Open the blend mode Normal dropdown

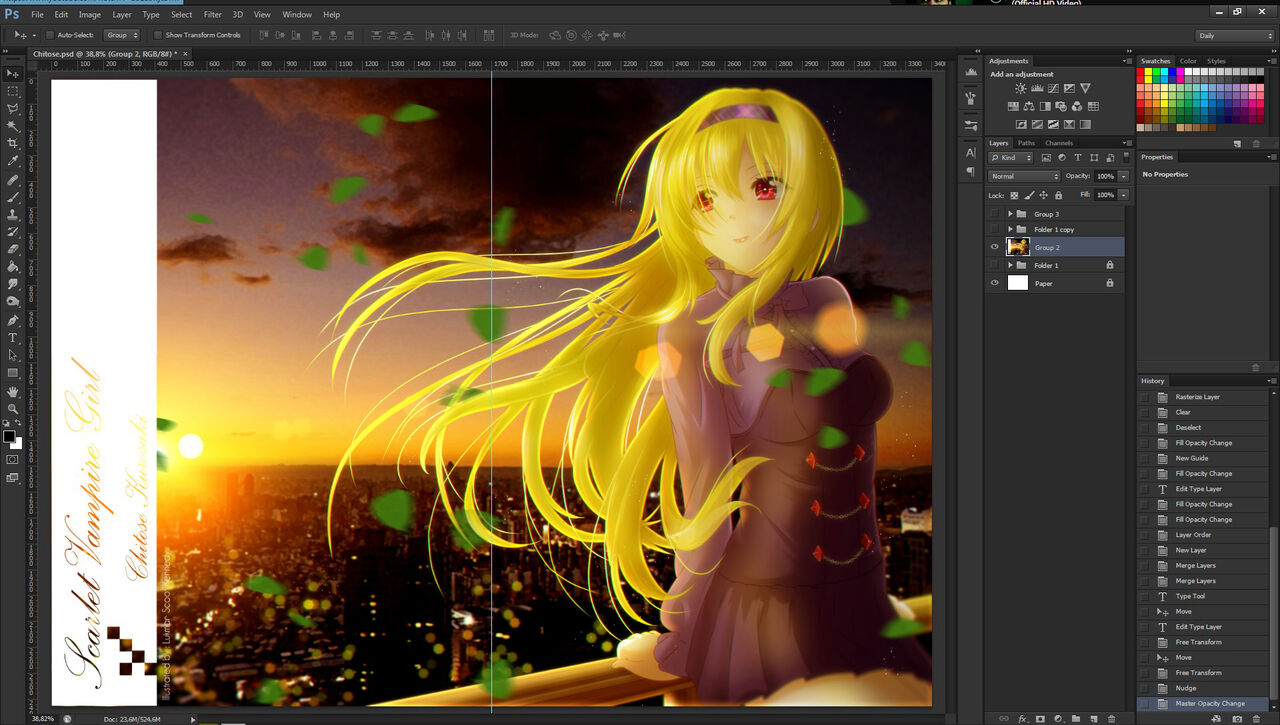tap(1024, 176)
